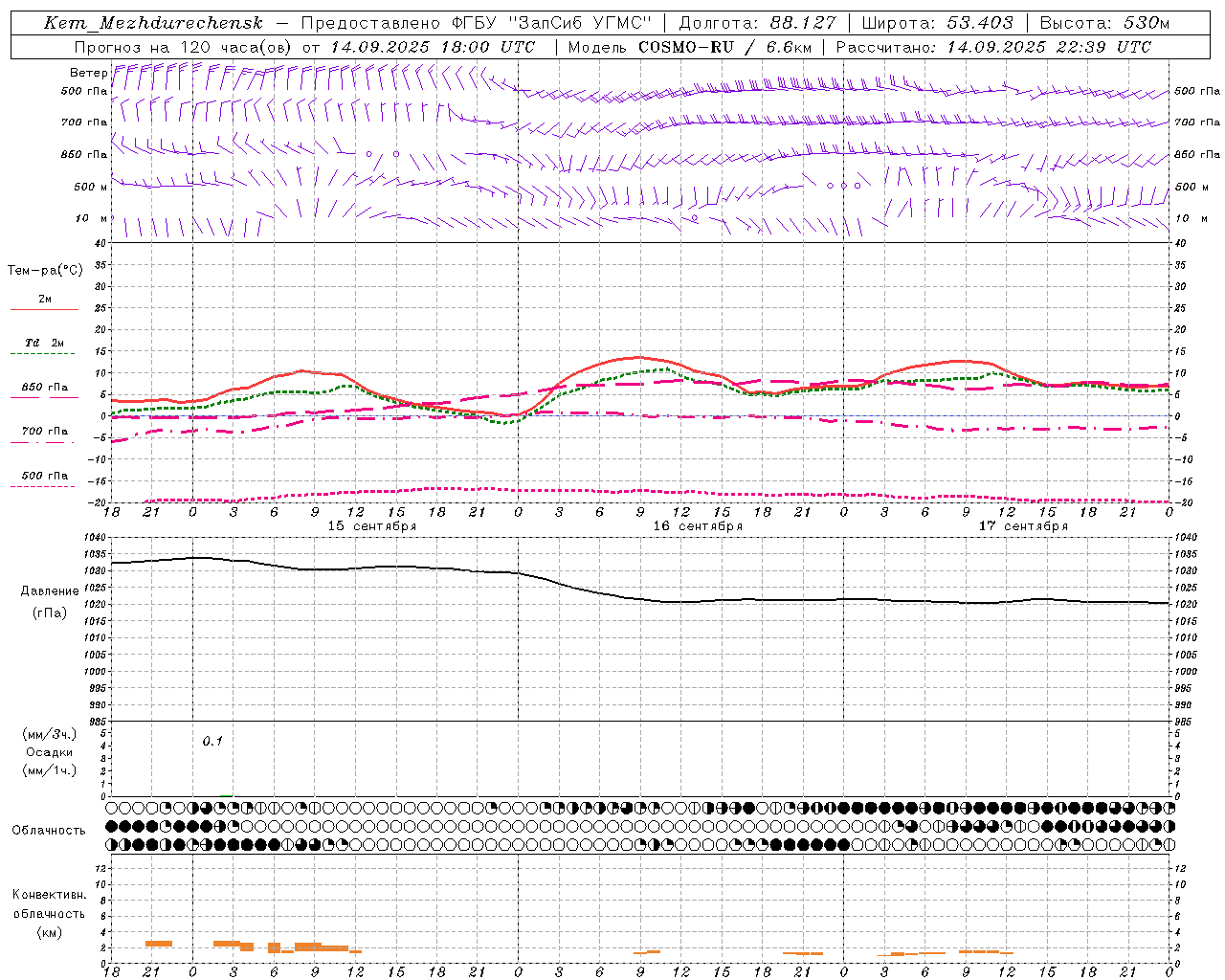Click the calculated time '14.09.2025 22:39 UTC'
Image resolution: width=1225 pixels, height=980 pixels.
1049,47
